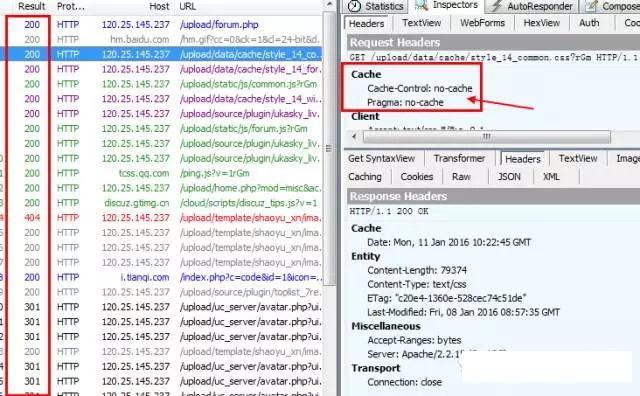Viewport: 640px width, 396px height.
Task: Open the HexView request tab
Action: click(x=542, y=23)
